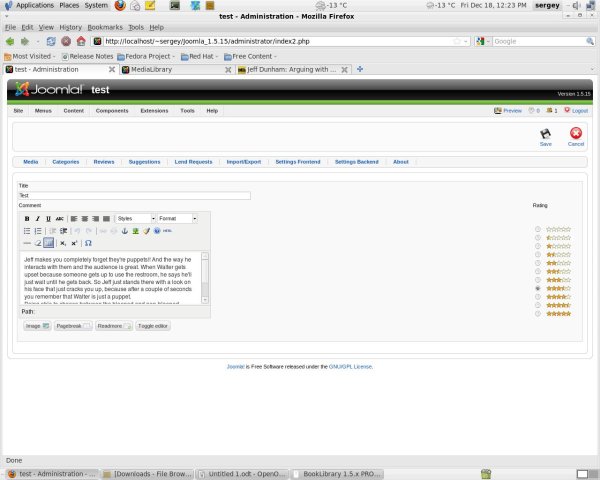Select the four and half star rating
This screenshot has height=480, width=600.
click(x=538, y=305)
